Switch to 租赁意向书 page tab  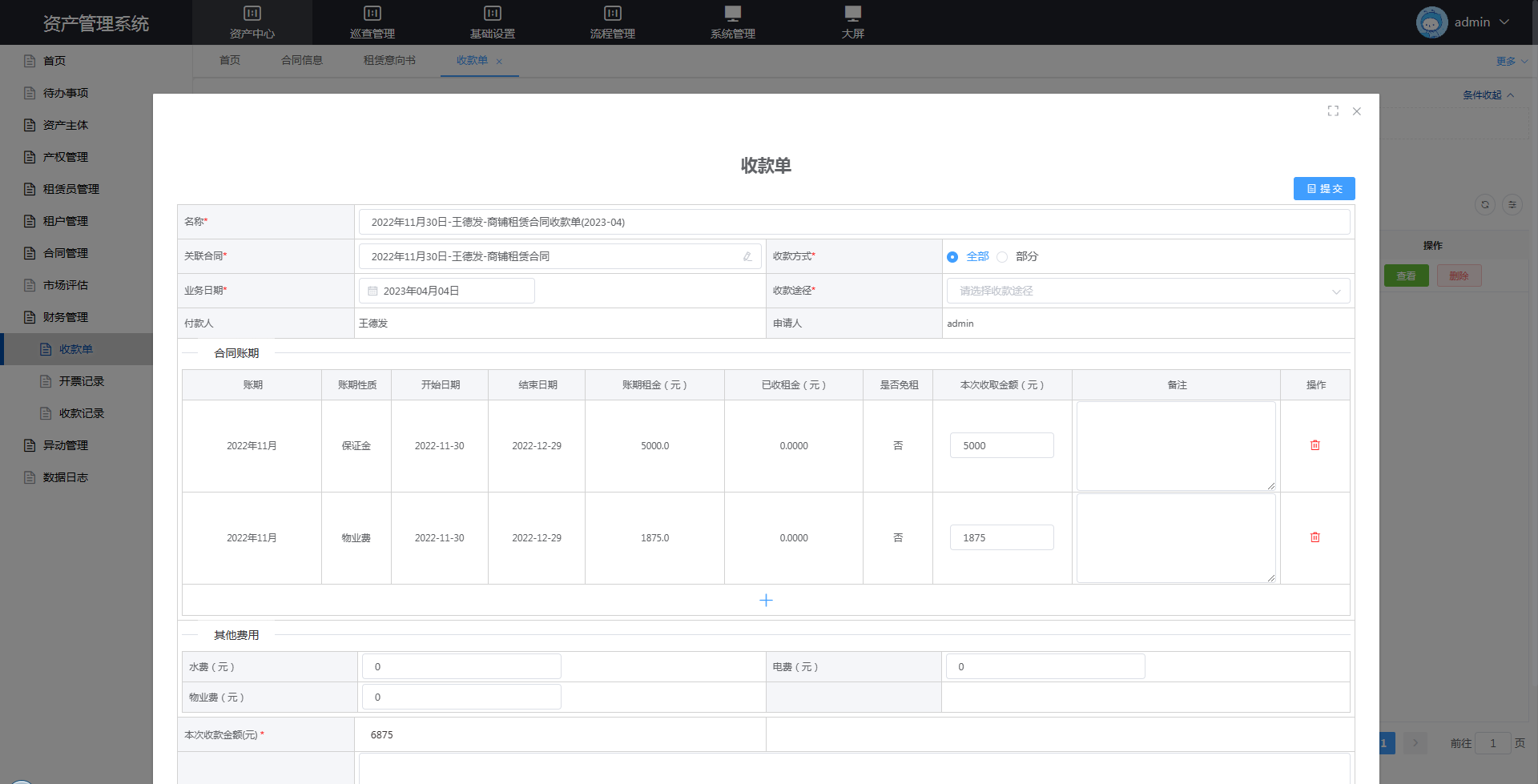[x=389, y=60]
